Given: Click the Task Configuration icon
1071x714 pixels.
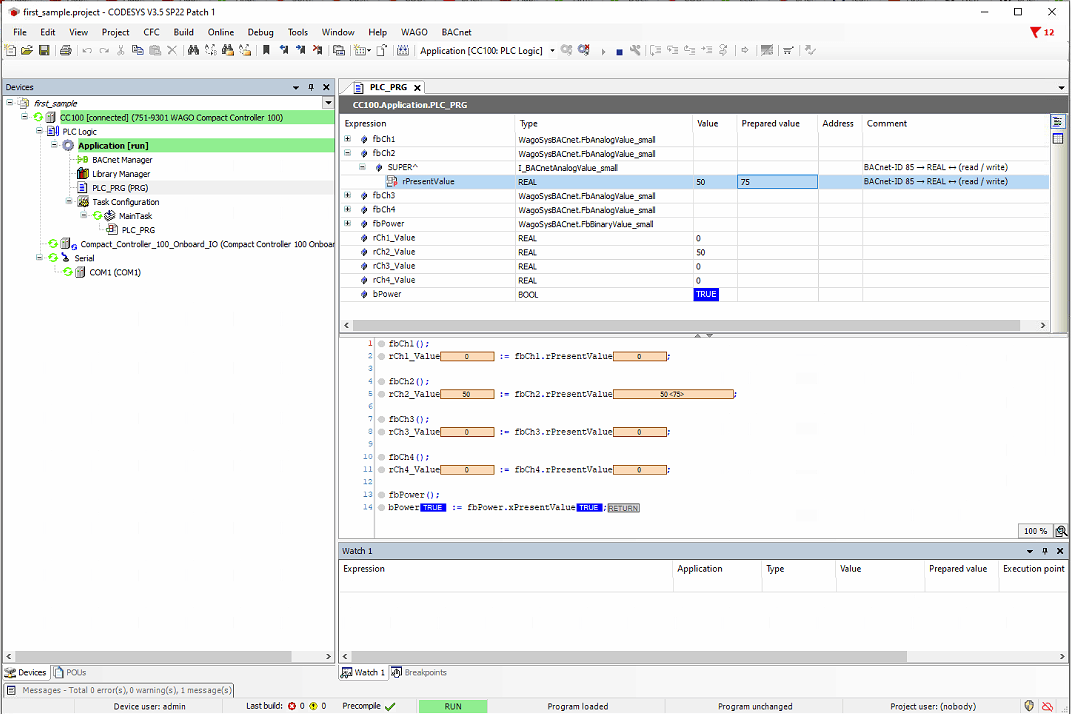Looking at the screenshot, I should [x=83, y=202].
